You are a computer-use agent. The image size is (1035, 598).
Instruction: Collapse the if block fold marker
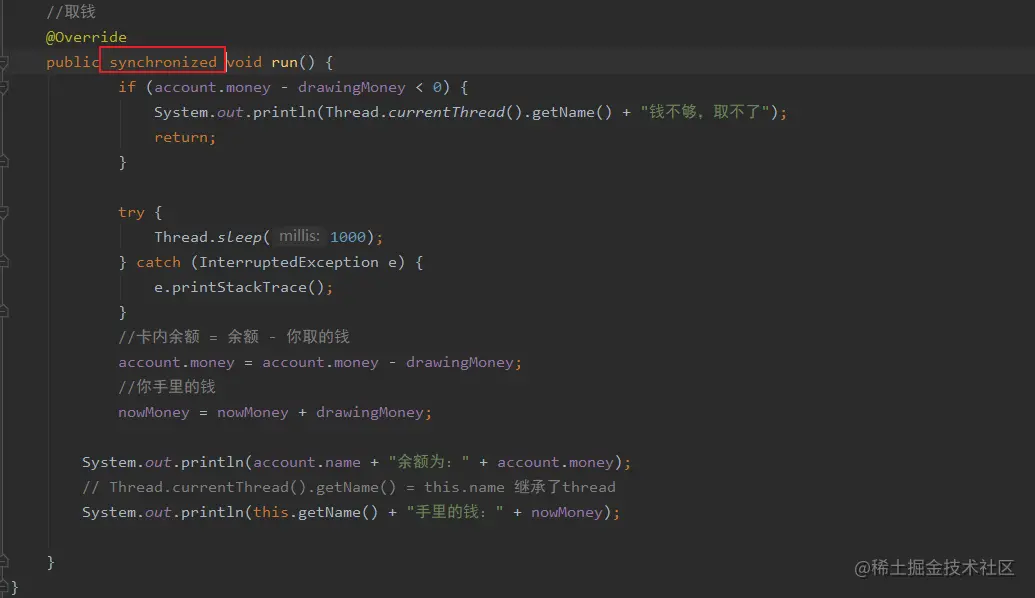pos(4,87)
